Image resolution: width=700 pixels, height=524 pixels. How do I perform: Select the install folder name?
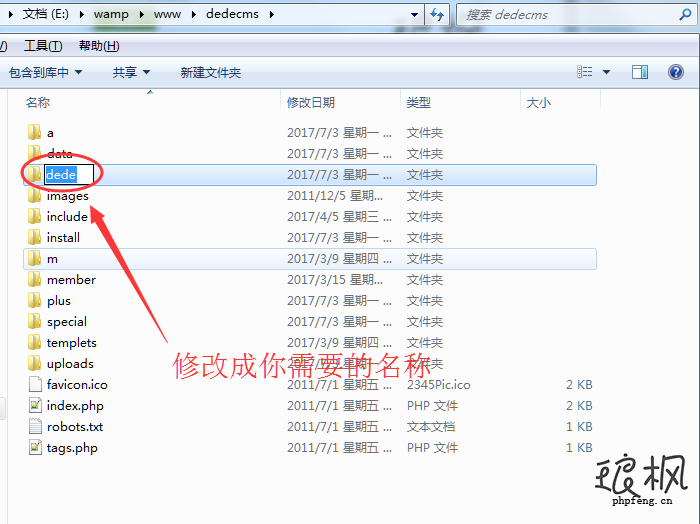tap(63, 237)
